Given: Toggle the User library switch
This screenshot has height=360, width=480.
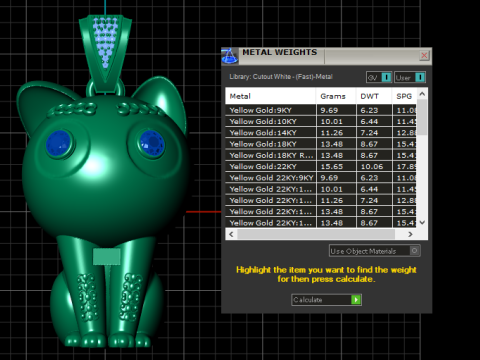Looking at the screenshot, I should point(410,77).
